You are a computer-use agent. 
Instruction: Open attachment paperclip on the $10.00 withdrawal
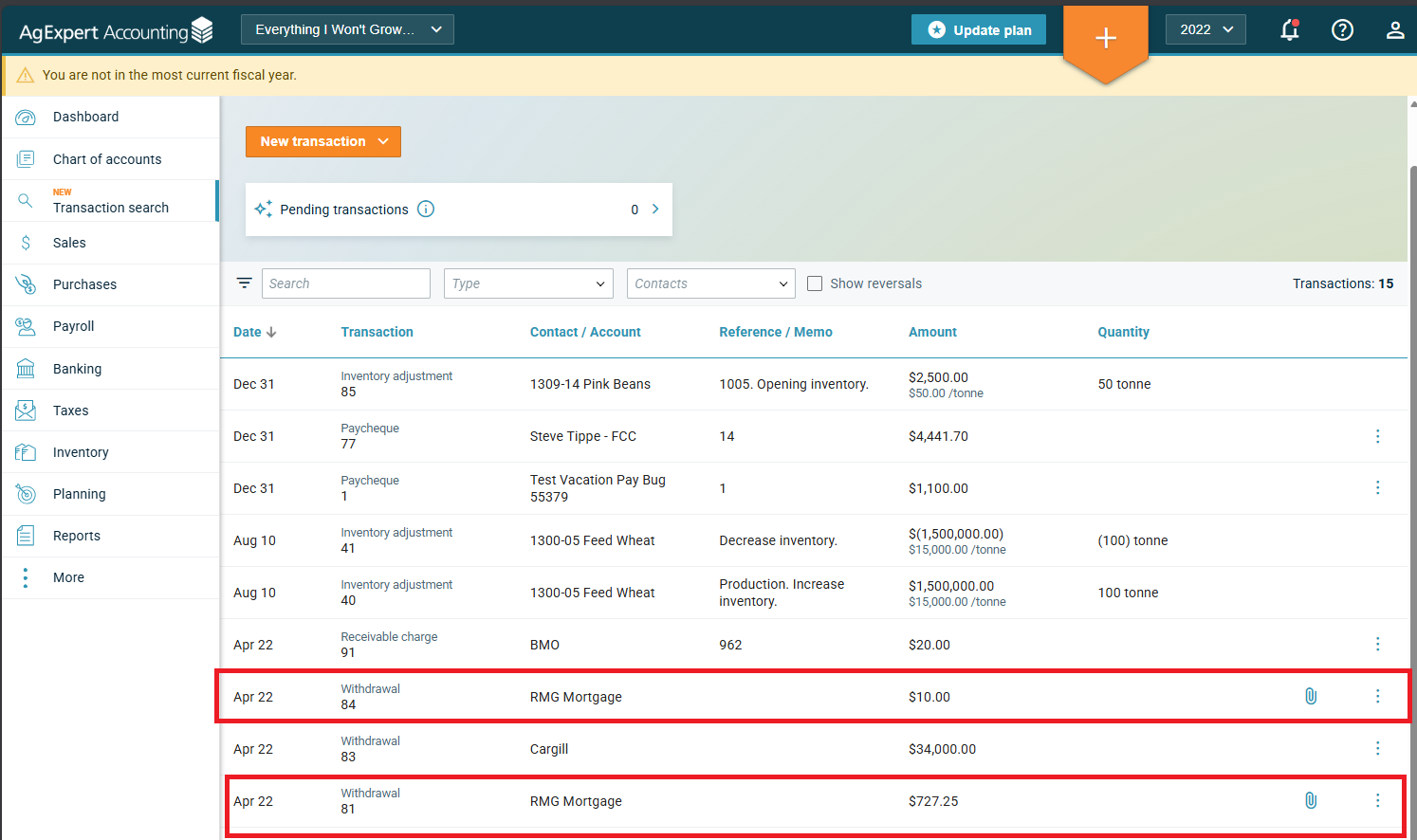pos(1310,697)
